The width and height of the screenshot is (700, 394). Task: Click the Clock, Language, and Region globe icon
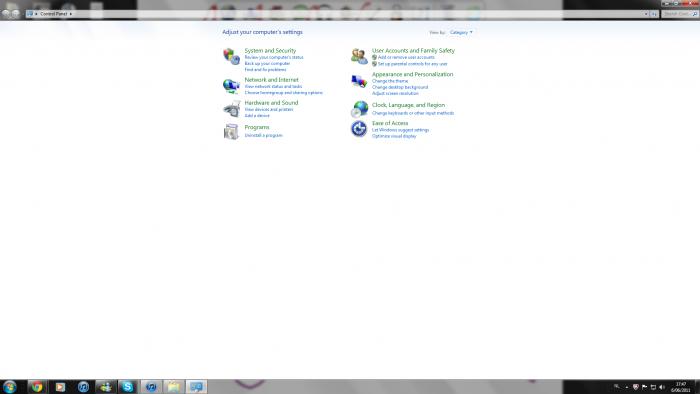[359, 109]
